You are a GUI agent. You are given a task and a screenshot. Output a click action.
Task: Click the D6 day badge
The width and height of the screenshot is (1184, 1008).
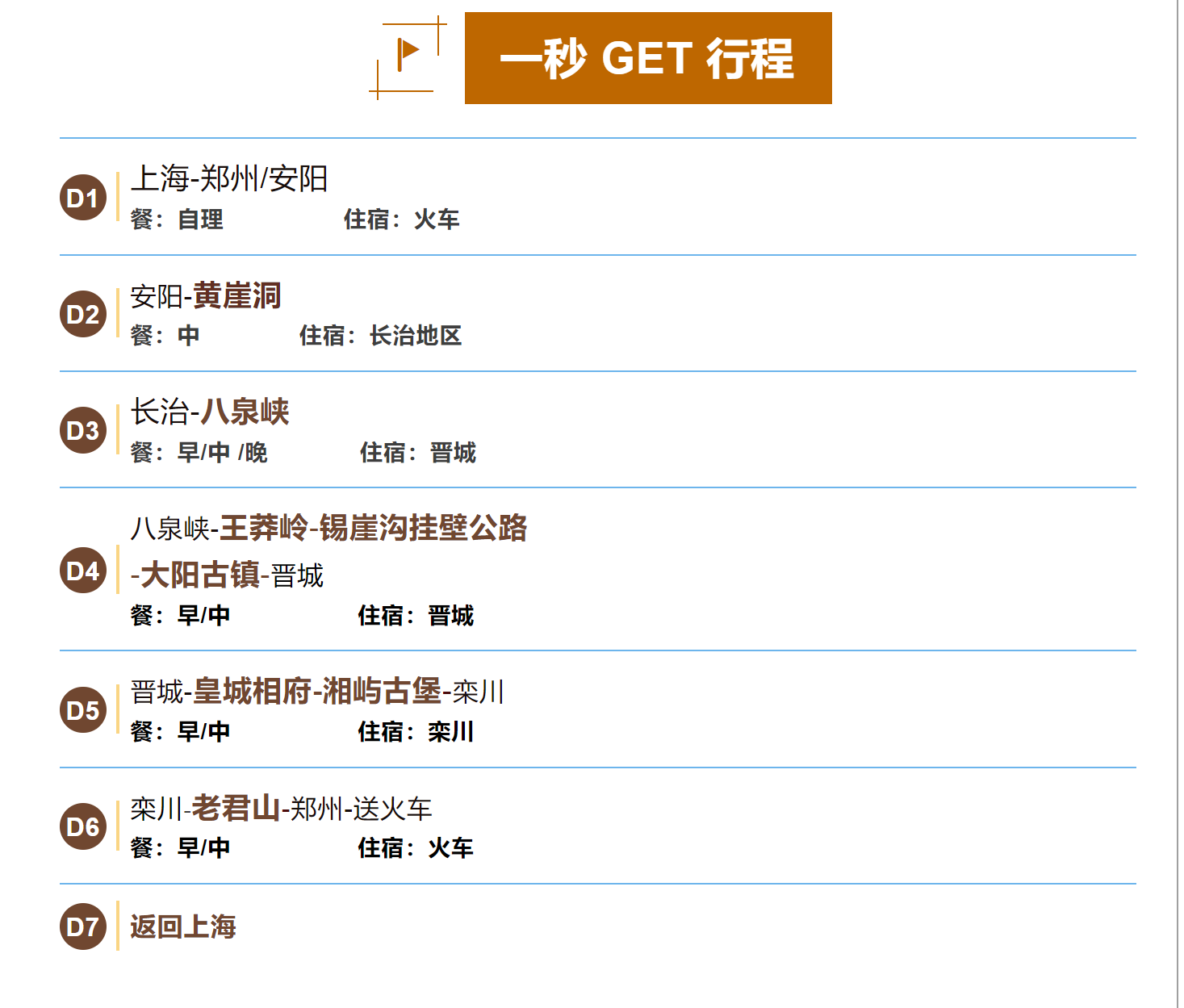[x=83, y=826]
